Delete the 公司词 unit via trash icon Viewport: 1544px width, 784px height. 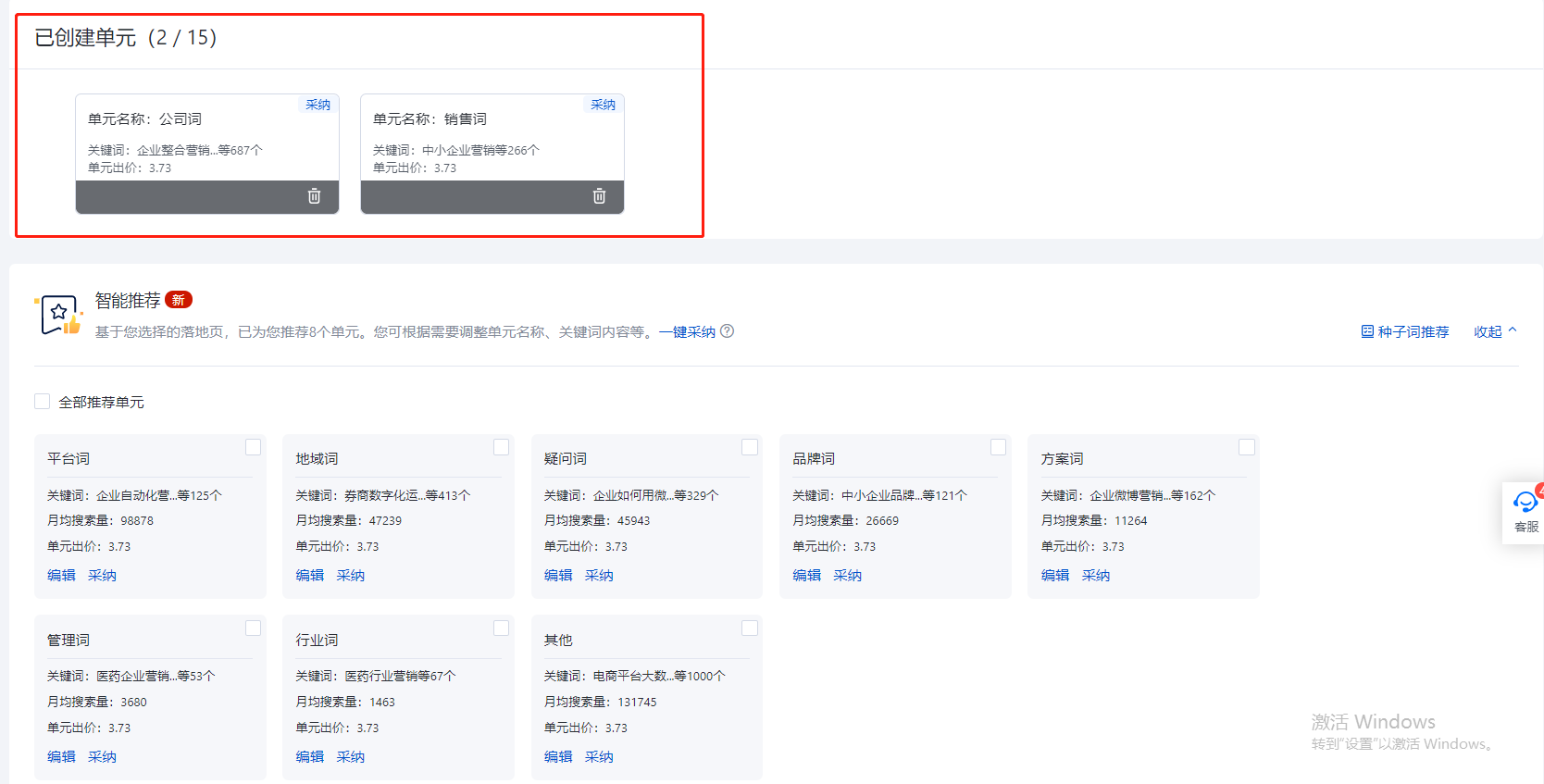pyautogui.click(x=314, y=196)
